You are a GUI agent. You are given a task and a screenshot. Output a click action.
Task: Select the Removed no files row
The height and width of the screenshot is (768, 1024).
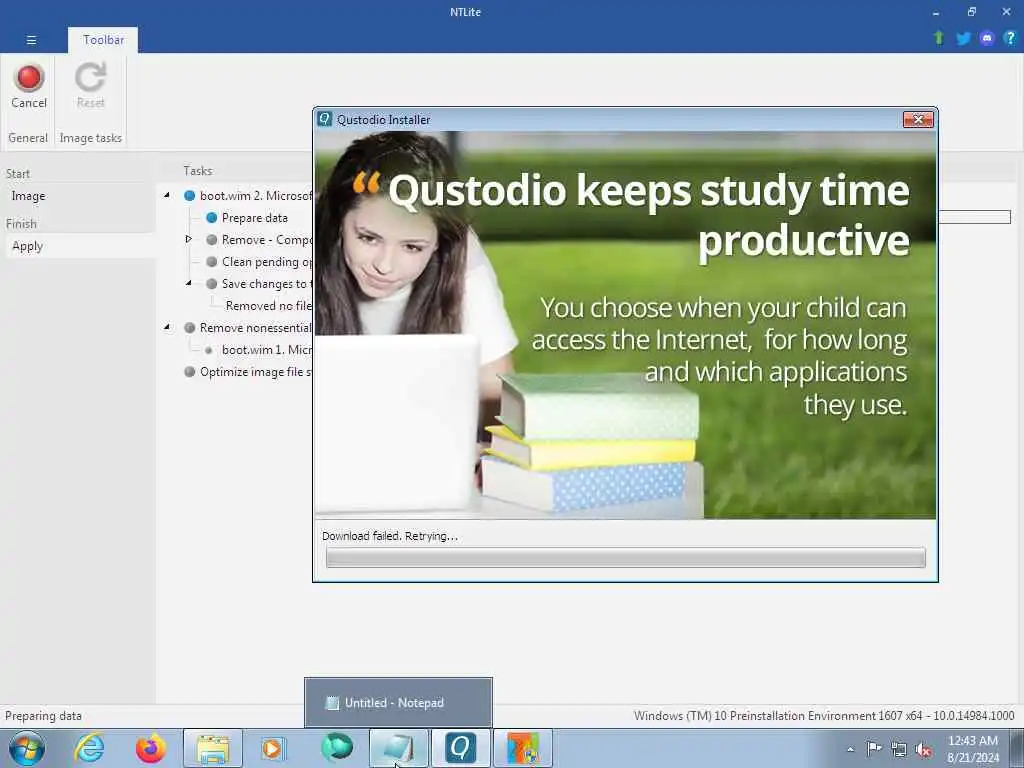[x=268, y=306]
